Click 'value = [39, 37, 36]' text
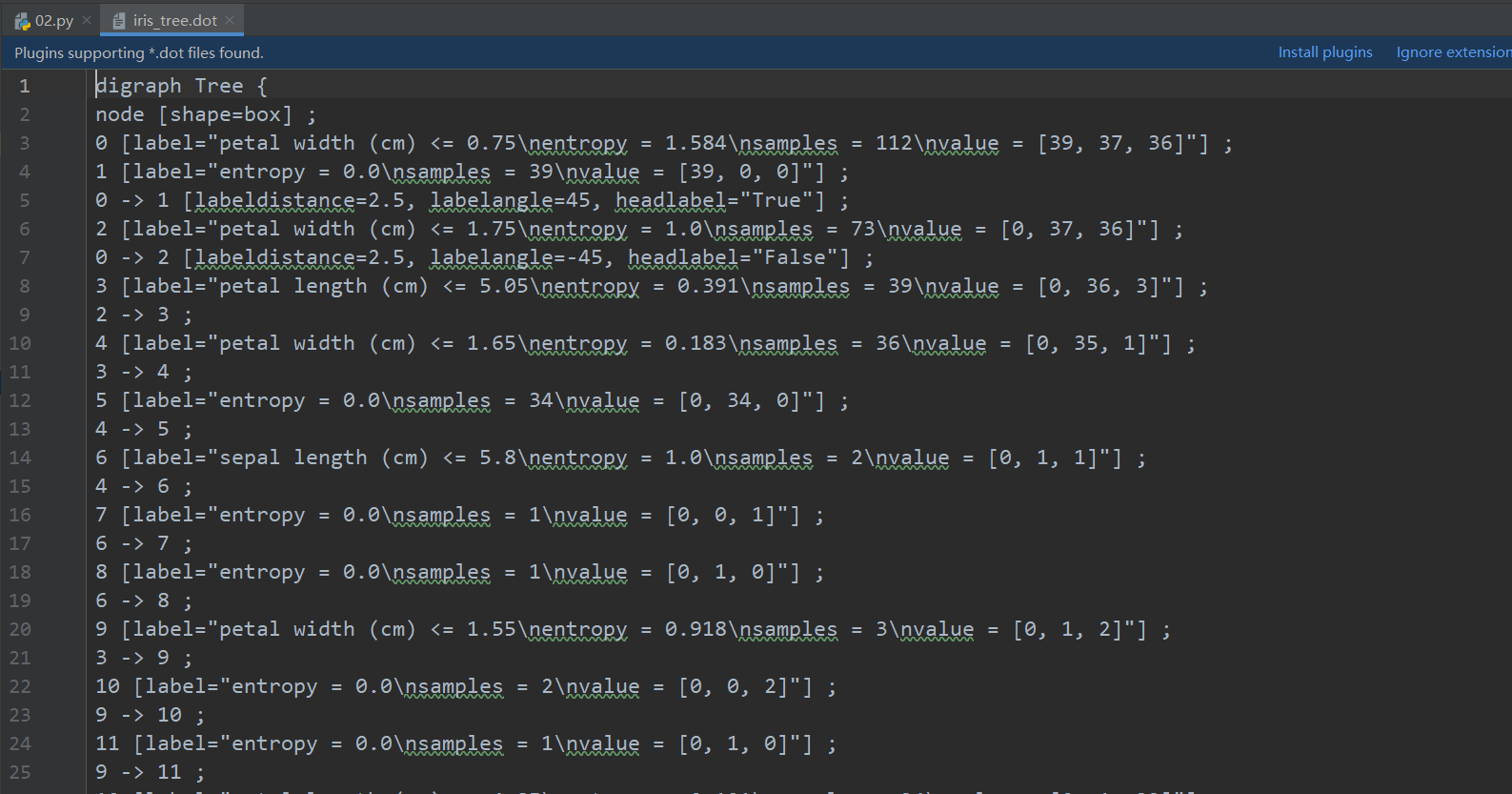 click(1060, 143)
